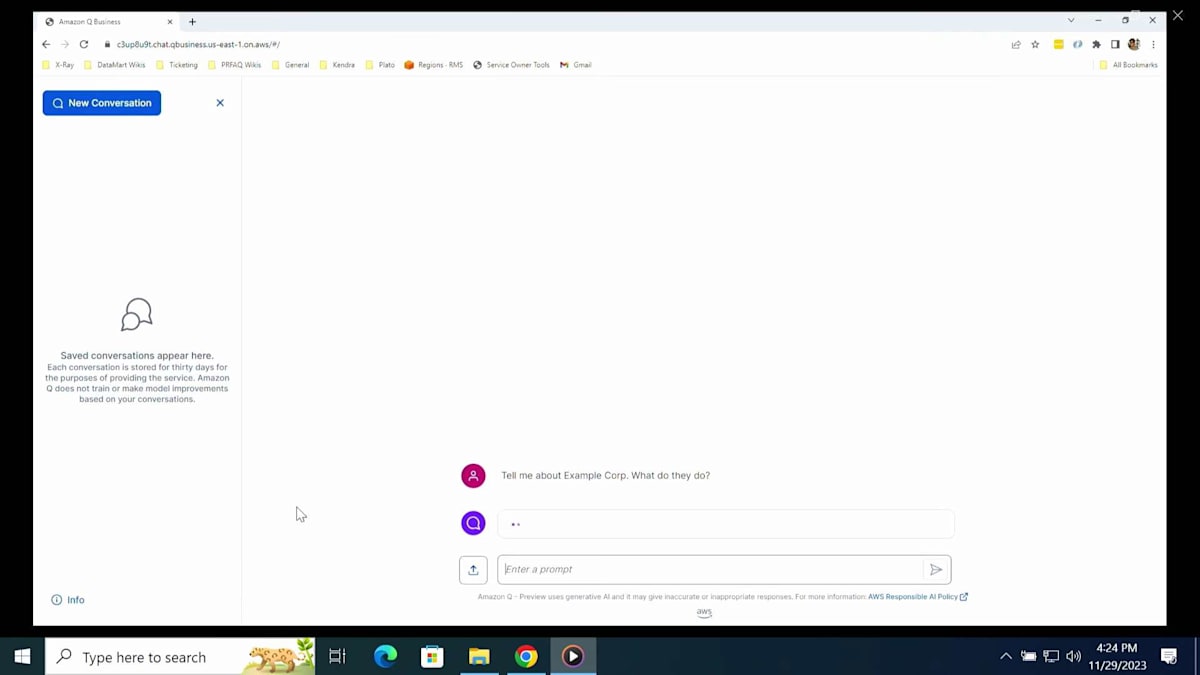
Task: Switch to the media player taskbar app
Action: click(x=573, y=657)
